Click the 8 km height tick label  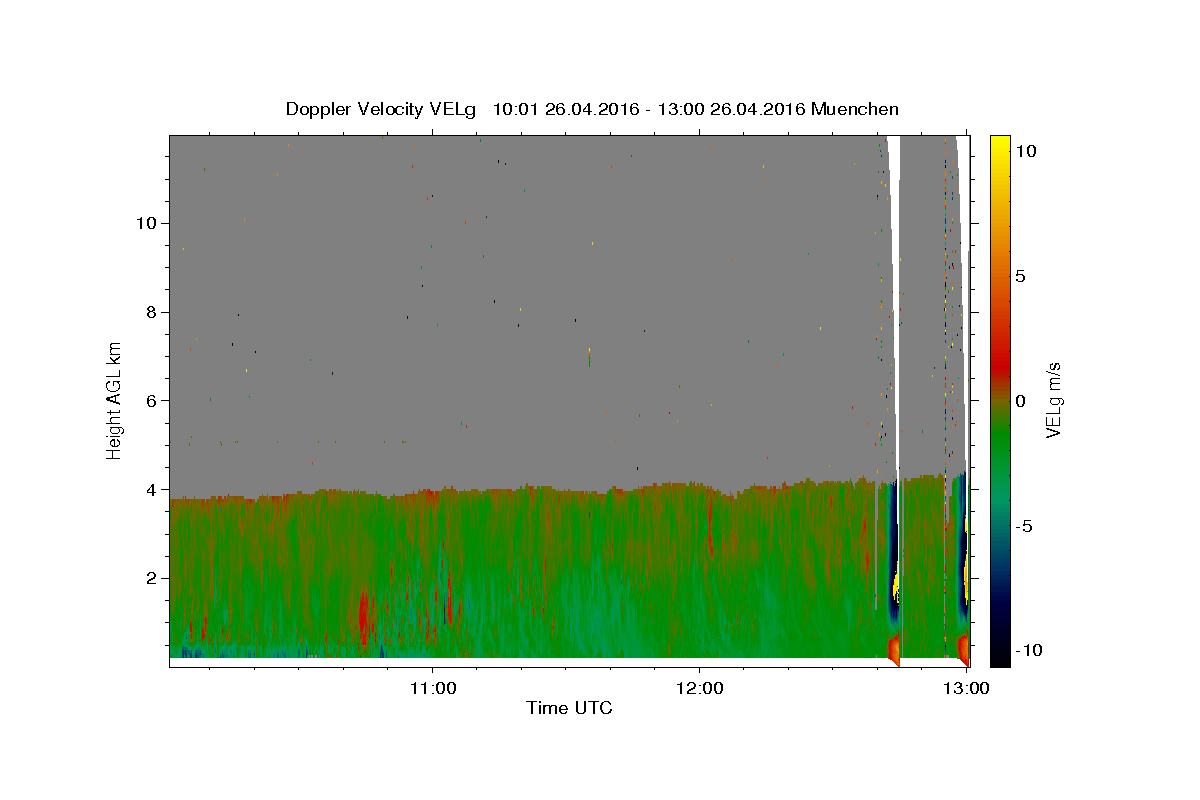152,312
